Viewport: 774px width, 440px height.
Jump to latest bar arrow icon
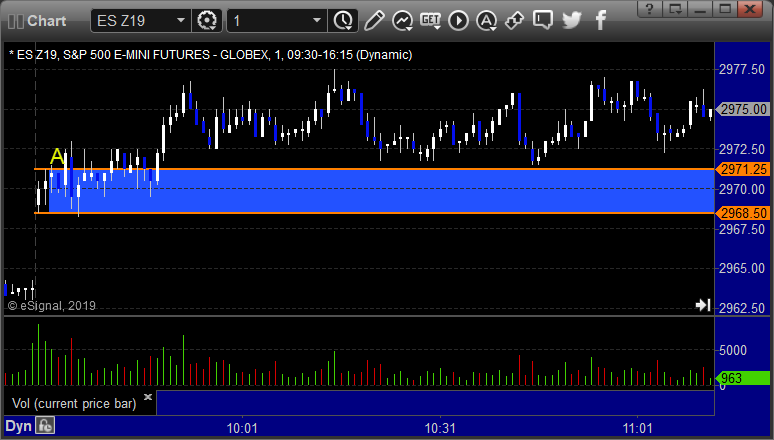703,305
